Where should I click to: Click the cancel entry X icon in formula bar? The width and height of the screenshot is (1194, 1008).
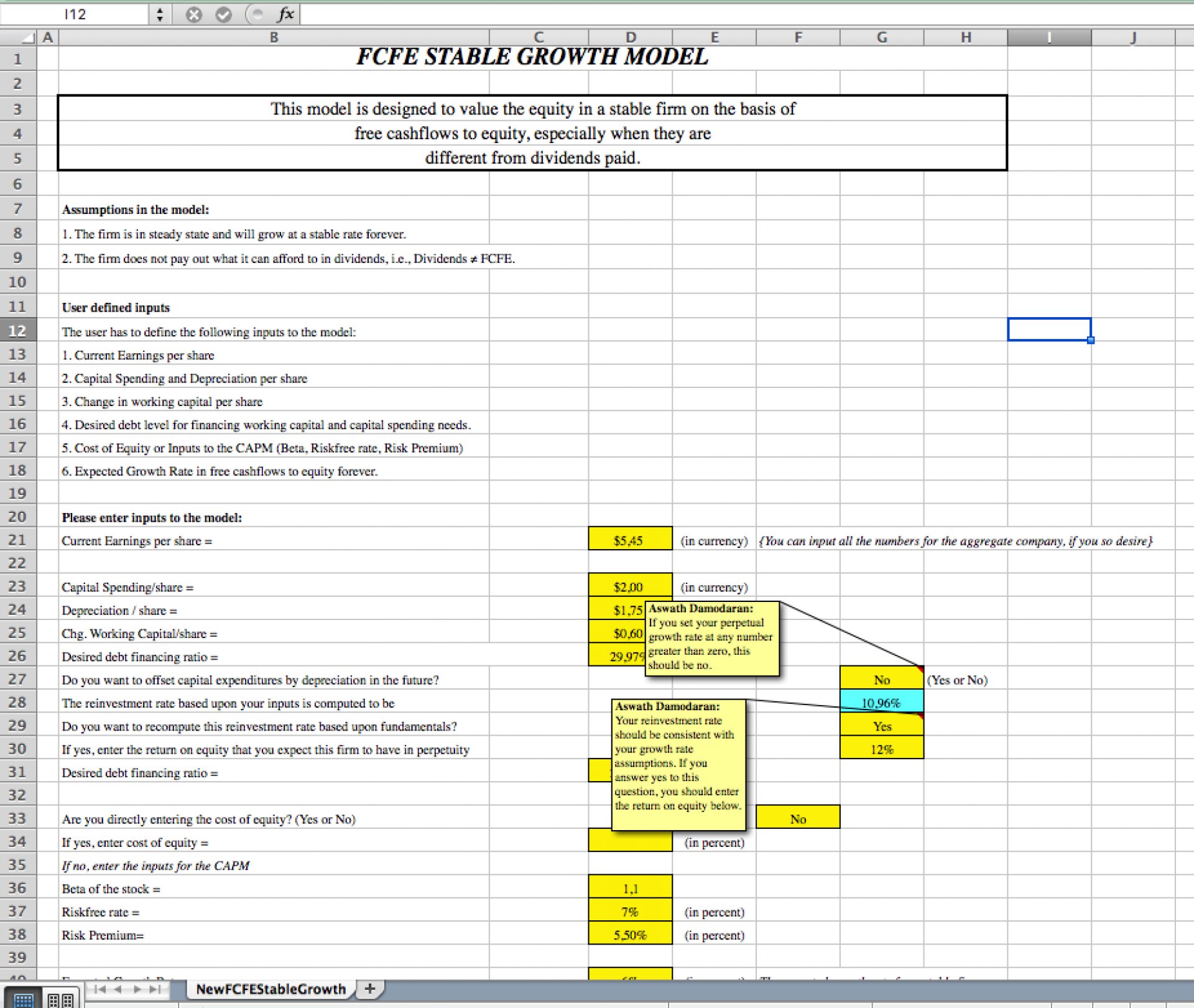pyautogui.click(x=194, y=14)
